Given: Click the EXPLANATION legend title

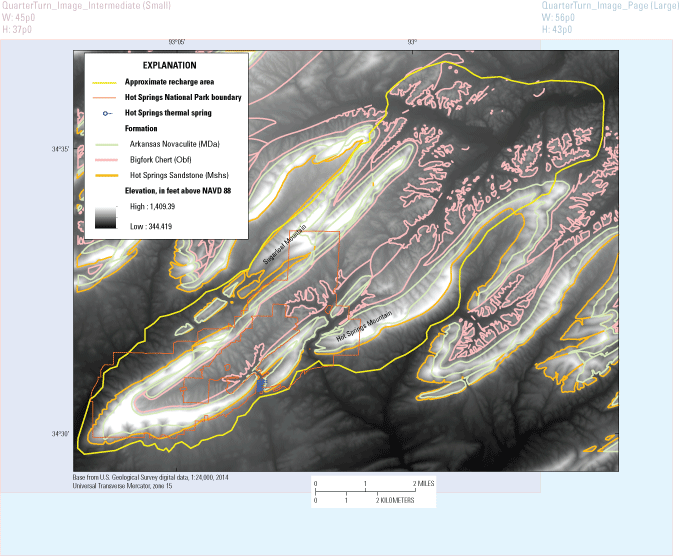Looking at the screenshot, I should (x=170, y=65).
